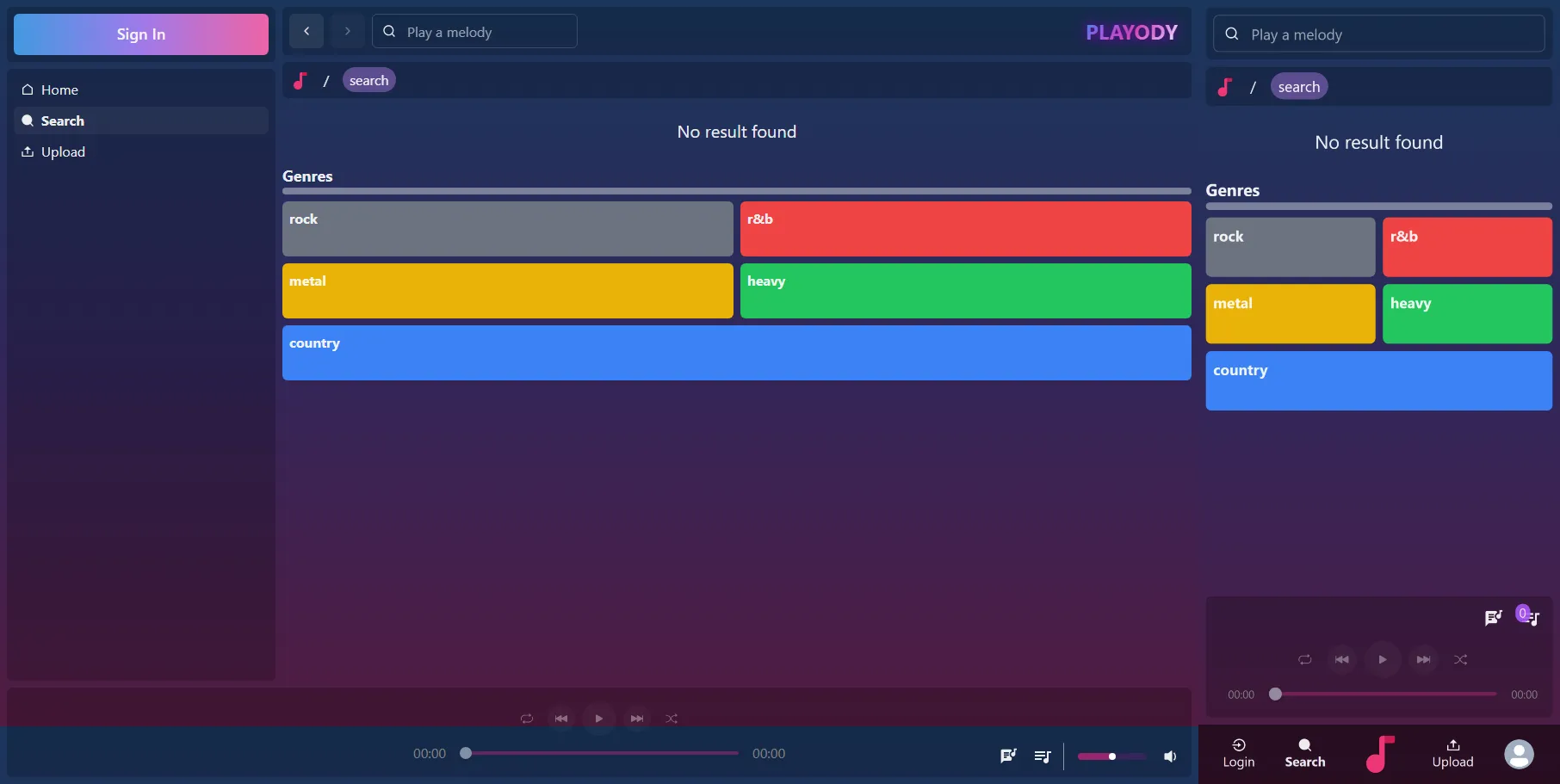Open lyrics icon in the mobile player
Screen dimensions: 1560x784
point(1494,617)
